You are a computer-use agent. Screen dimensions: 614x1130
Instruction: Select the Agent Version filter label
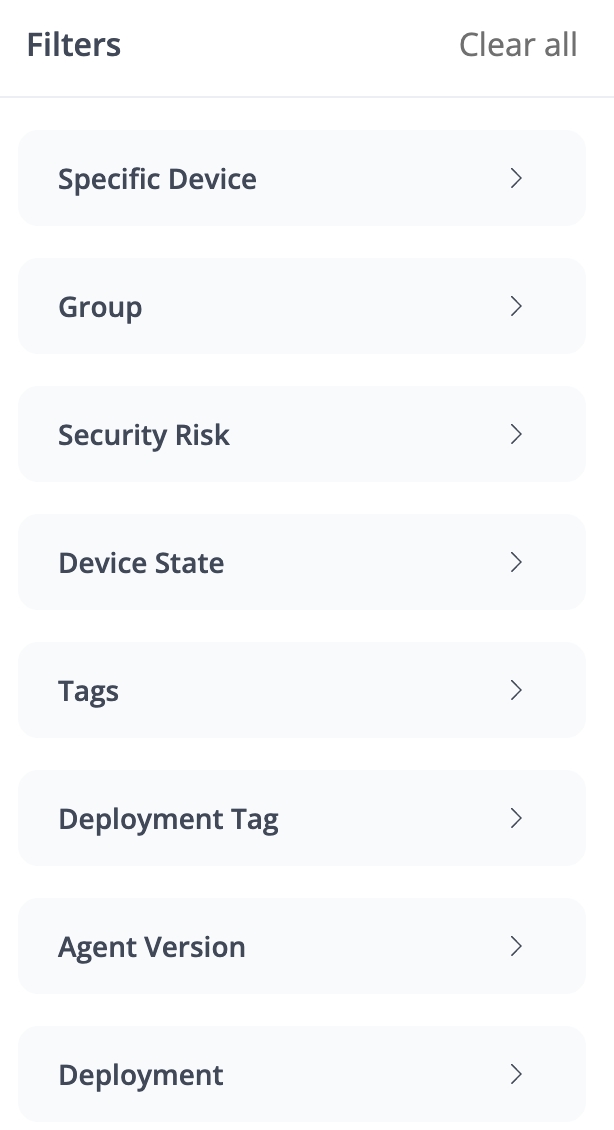click(152, 947)
